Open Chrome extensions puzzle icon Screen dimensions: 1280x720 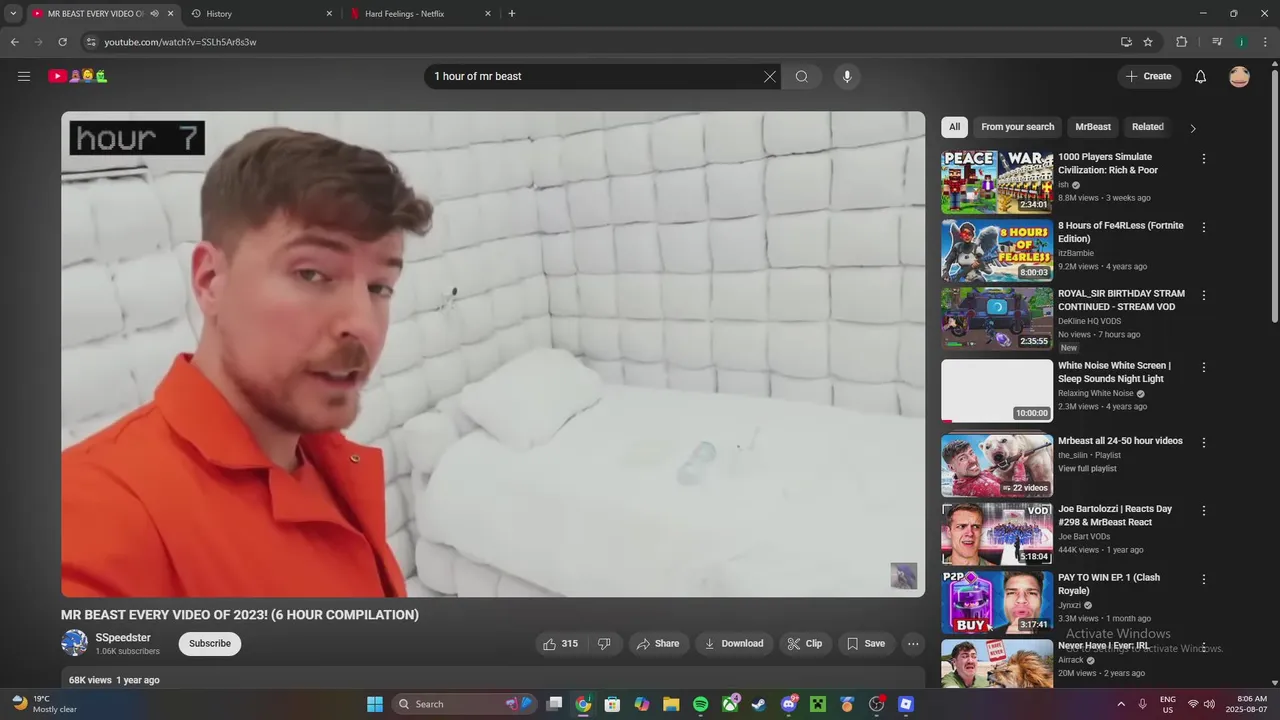(1181, 42)
